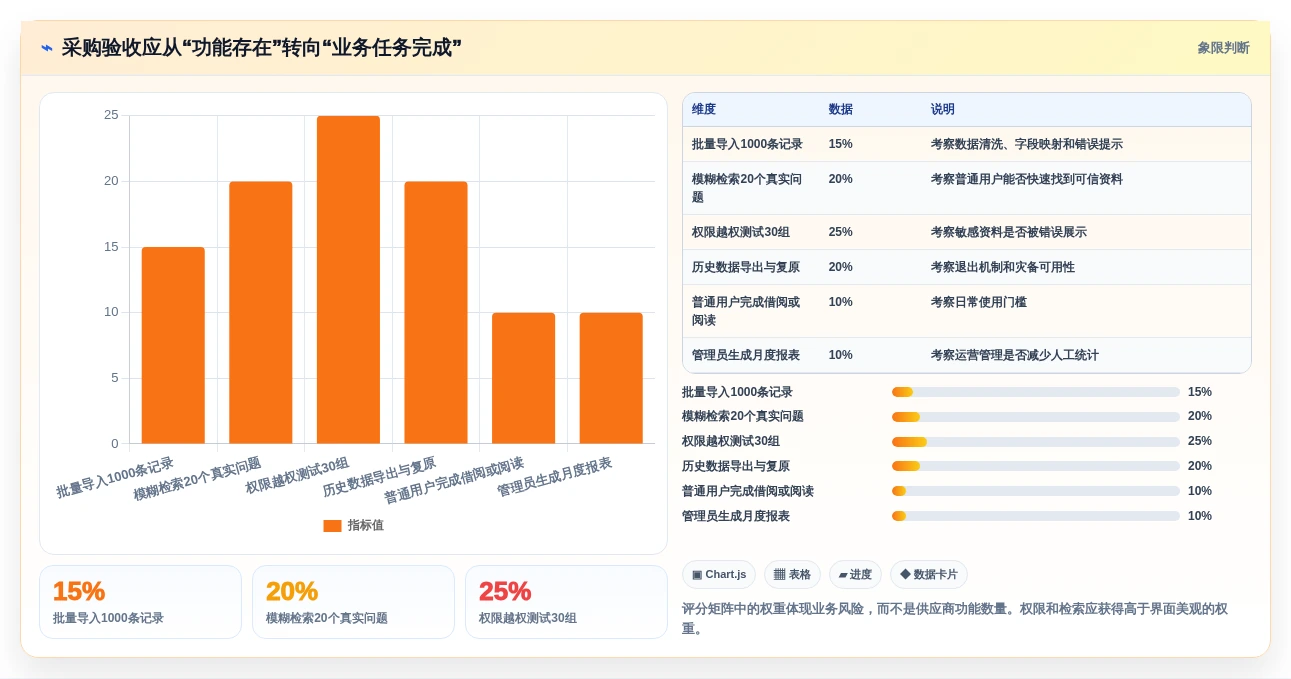Click the 说明 column header

(x=943, y=110)
